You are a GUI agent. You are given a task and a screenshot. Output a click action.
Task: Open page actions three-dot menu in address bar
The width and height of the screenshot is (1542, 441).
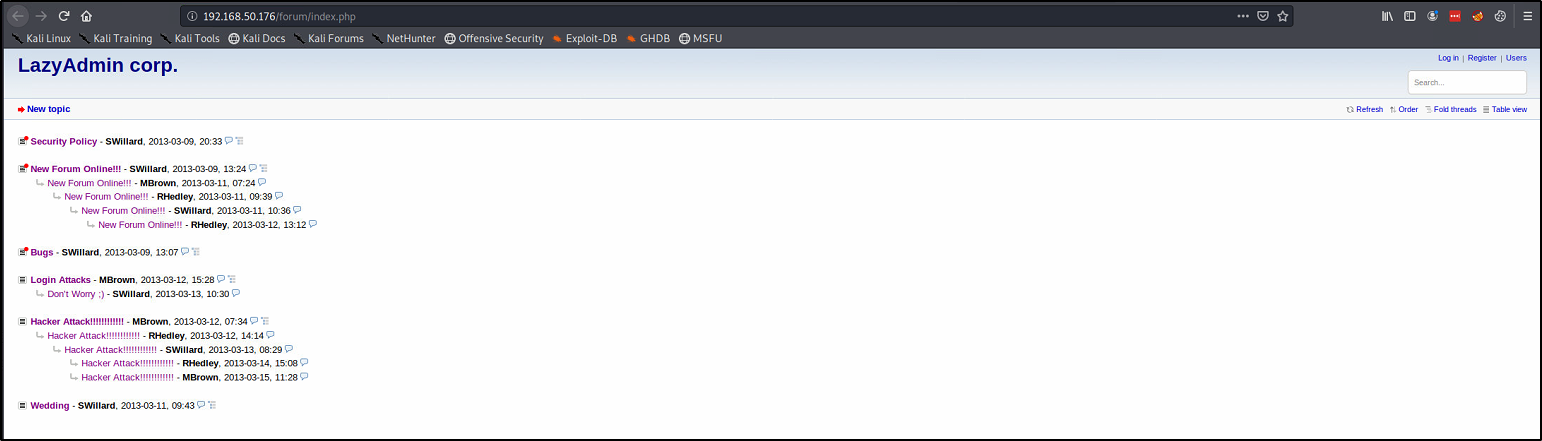click(1243, 16)
